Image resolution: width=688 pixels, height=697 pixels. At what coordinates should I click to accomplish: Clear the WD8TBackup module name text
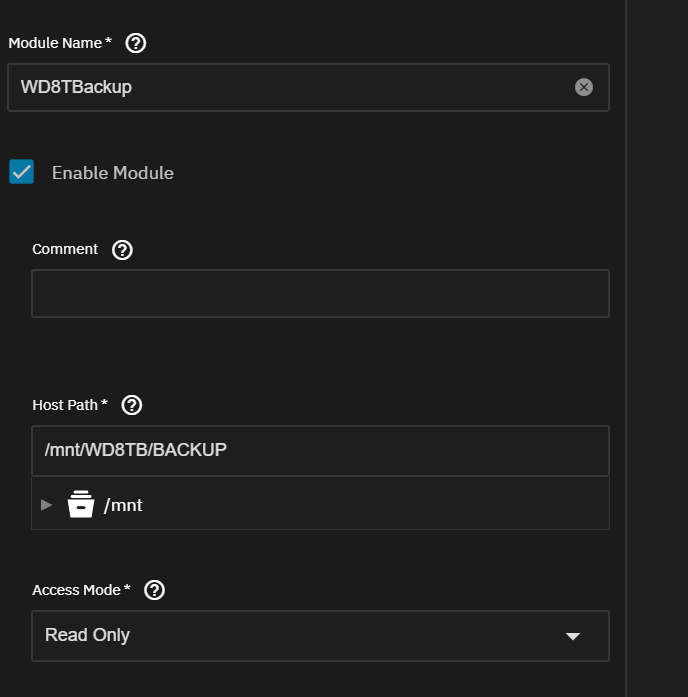click(584, 87)
